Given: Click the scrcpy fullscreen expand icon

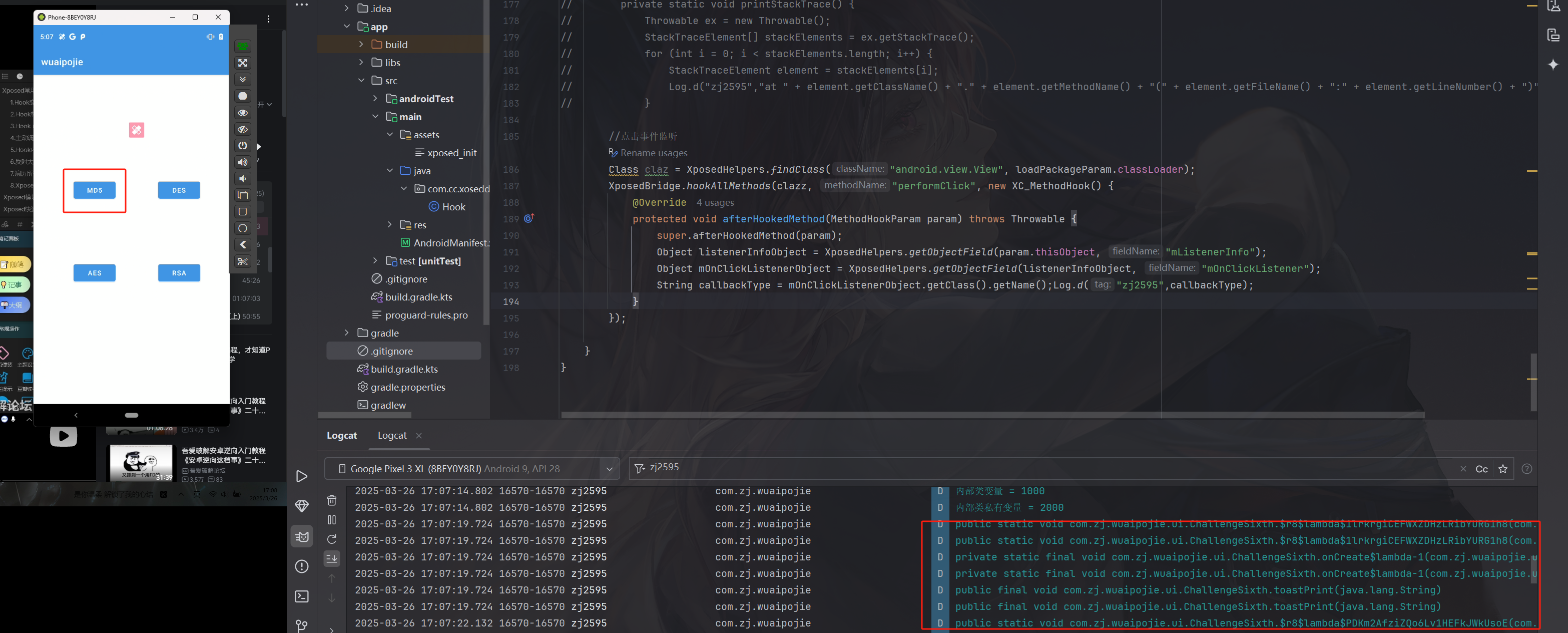Looking at the screenshot, I should point(242,63).
